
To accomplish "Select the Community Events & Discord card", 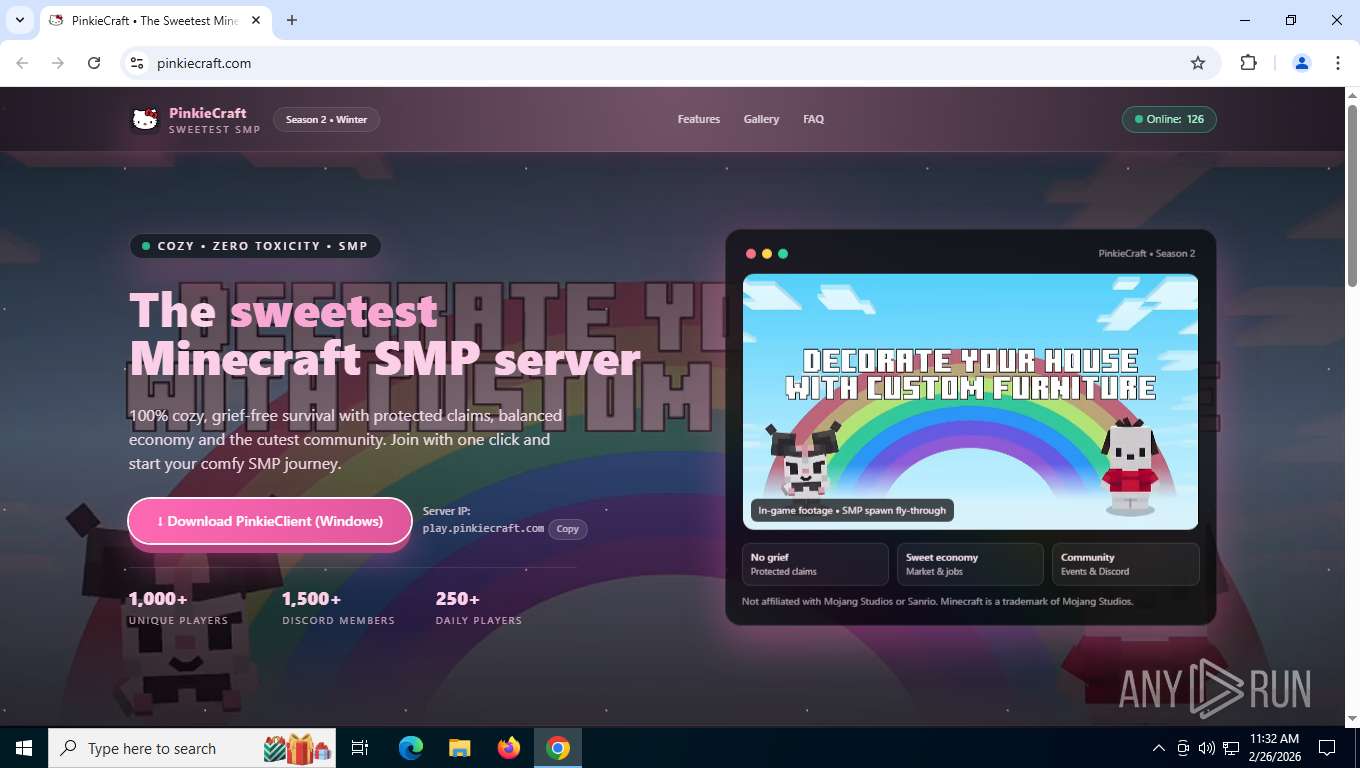I will [x=1125, y=564].
